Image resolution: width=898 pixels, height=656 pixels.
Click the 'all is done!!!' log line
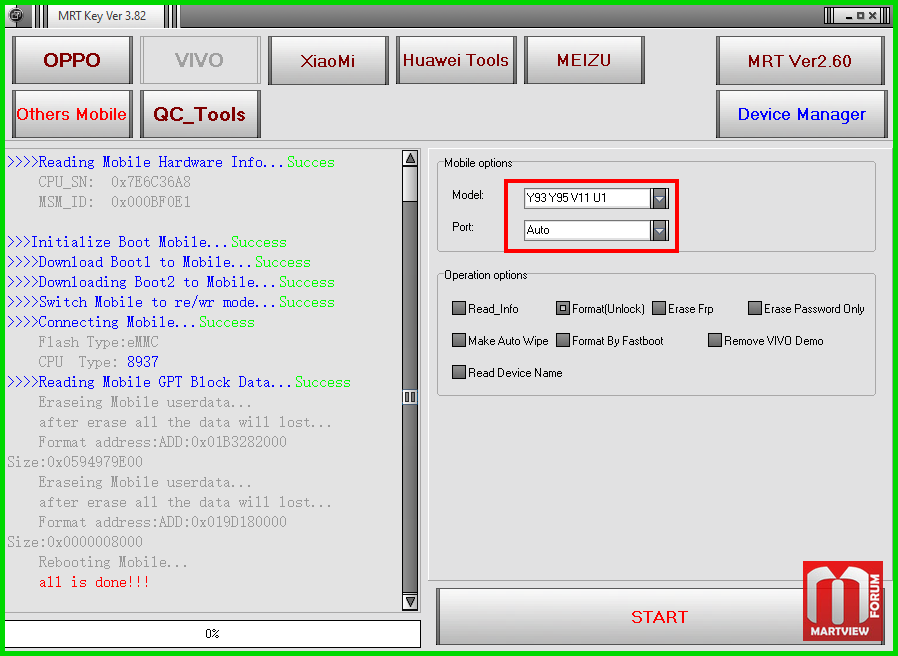94,583
